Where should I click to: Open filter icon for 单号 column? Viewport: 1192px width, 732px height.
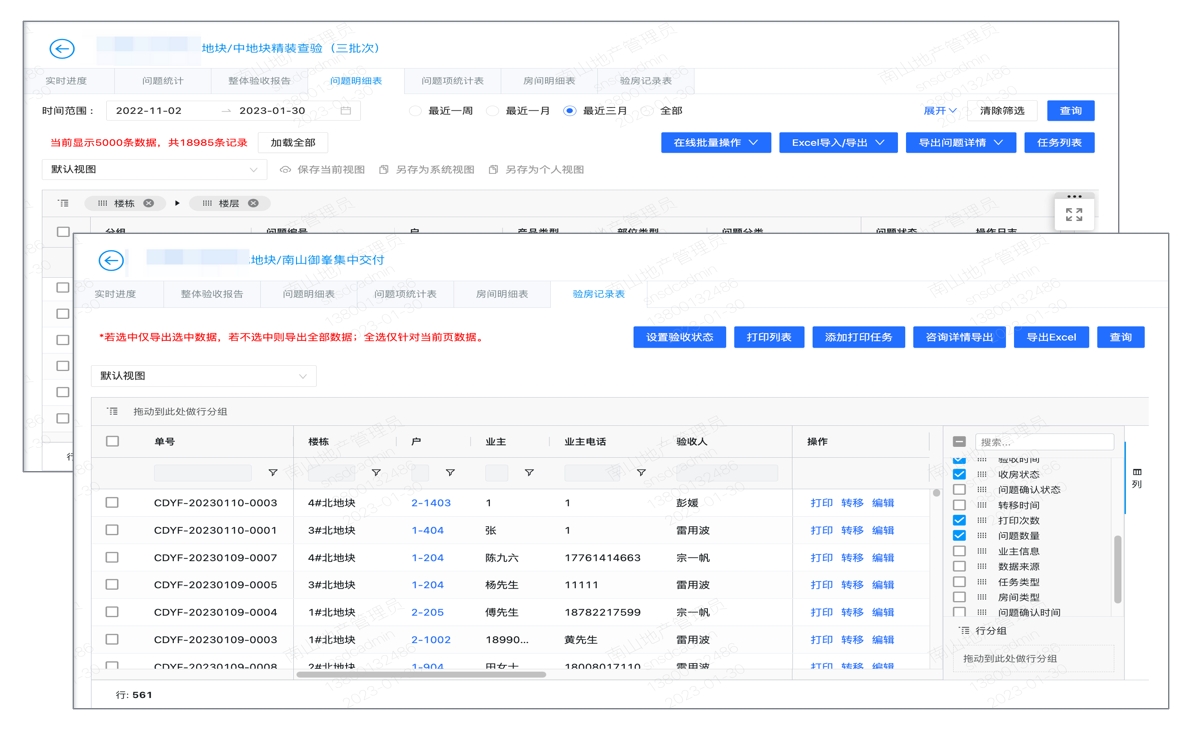point(273,473)
